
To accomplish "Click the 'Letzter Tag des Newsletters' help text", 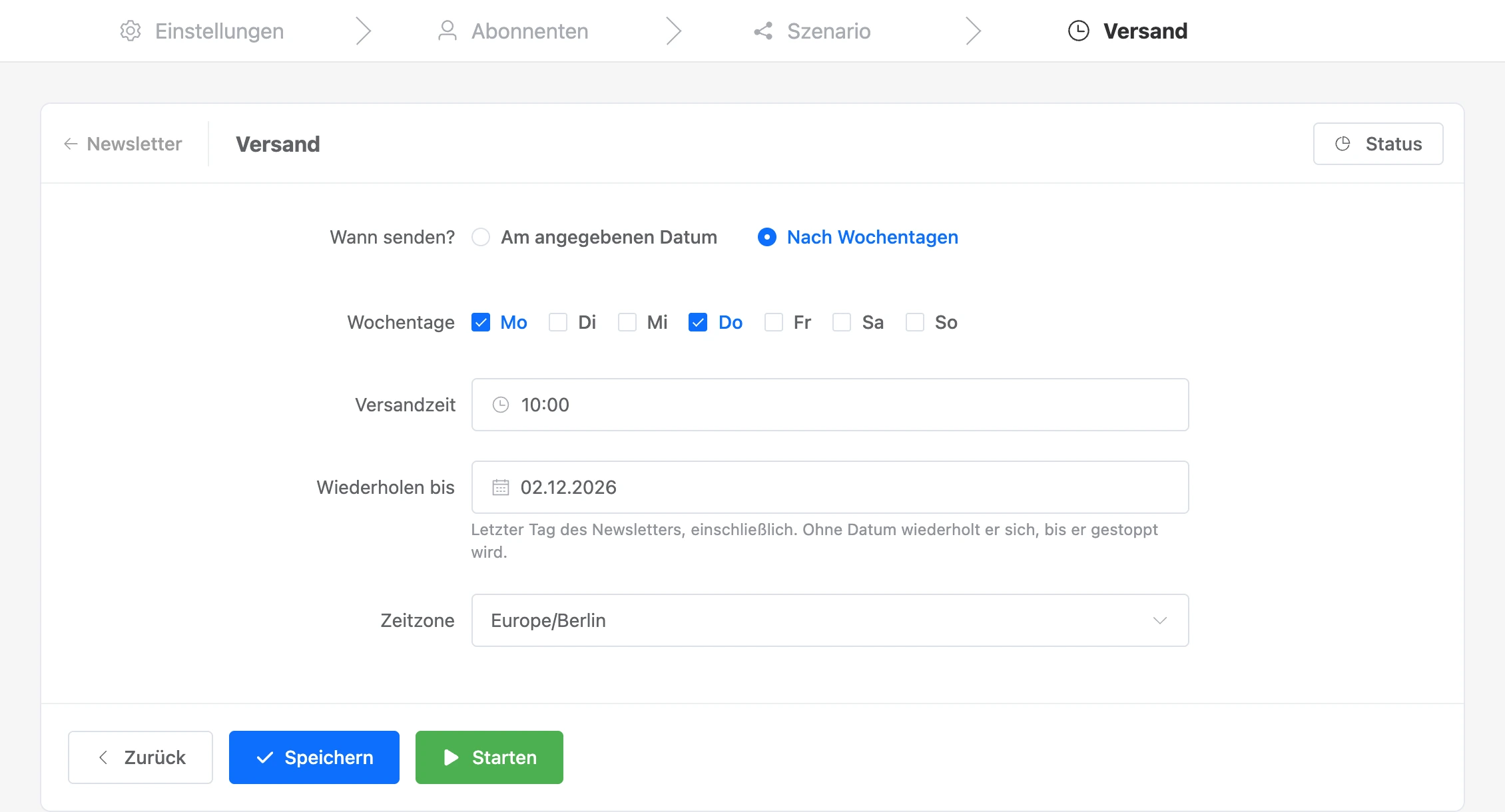I will [x=814, y=540].
